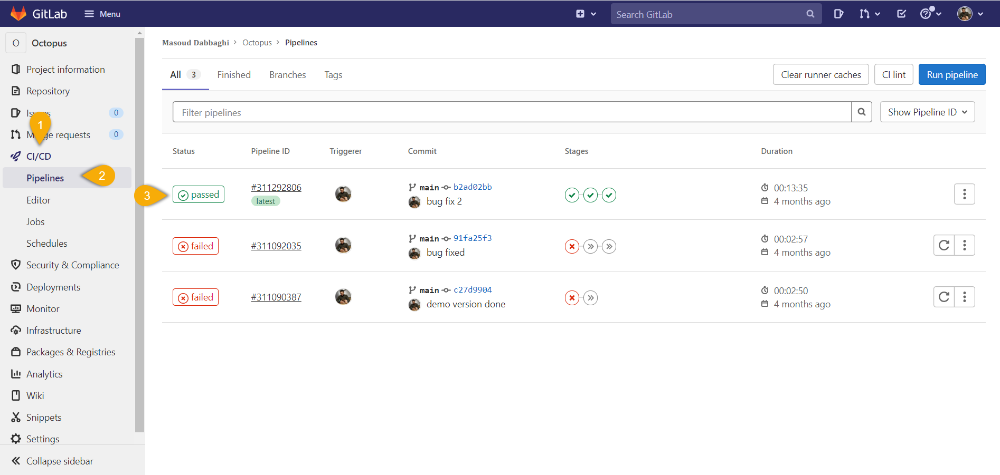The width and height of the screenshot is (1000, 475).
Task: Click the Wiki icon in sidebar
Action: tap(16, 395)
